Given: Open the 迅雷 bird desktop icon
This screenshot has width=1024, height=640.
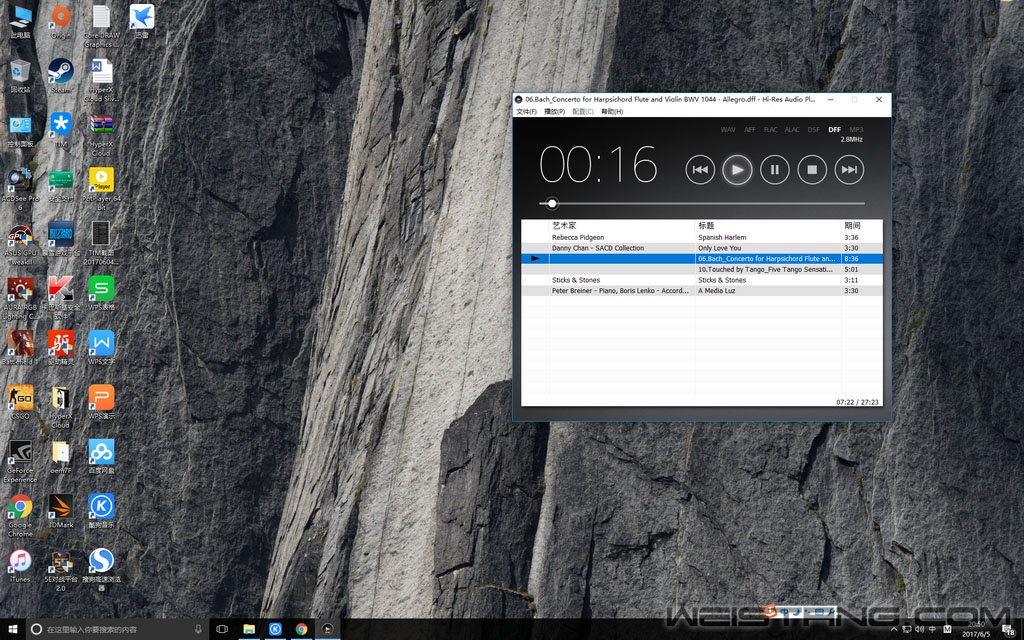Looking at the screenshot, I should [x=142, y=22].
